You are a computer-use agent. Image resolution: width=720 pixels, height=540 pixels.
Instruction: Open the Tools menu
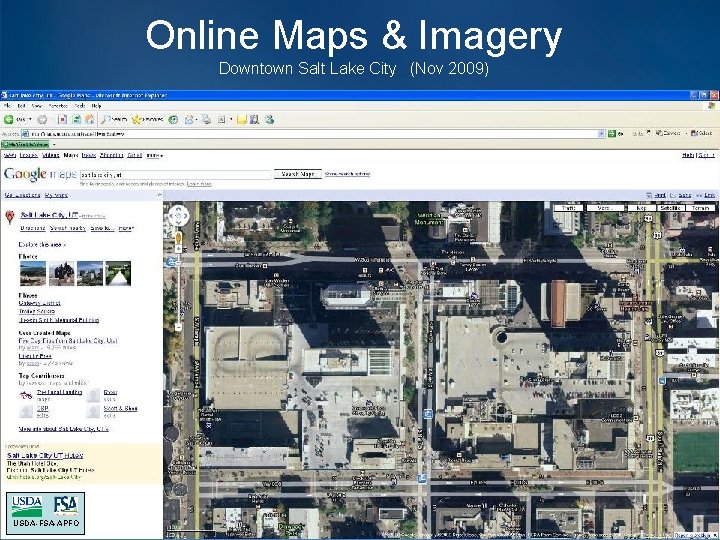click(80, 106)
